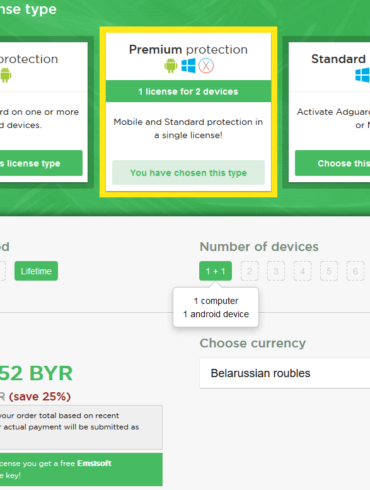The width and height of the screenshot is (370, 490).
Task: Select the 1 + 1 devices option
Action: (x=215, y=271)
